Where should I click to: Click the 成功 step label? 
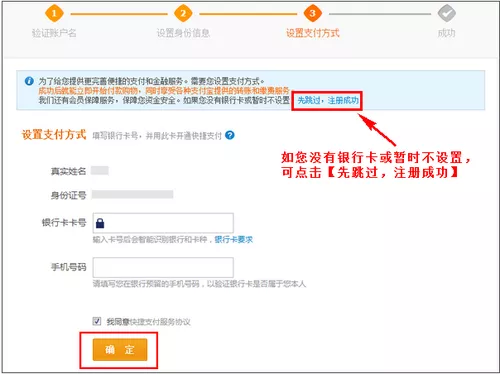[446, 33]
